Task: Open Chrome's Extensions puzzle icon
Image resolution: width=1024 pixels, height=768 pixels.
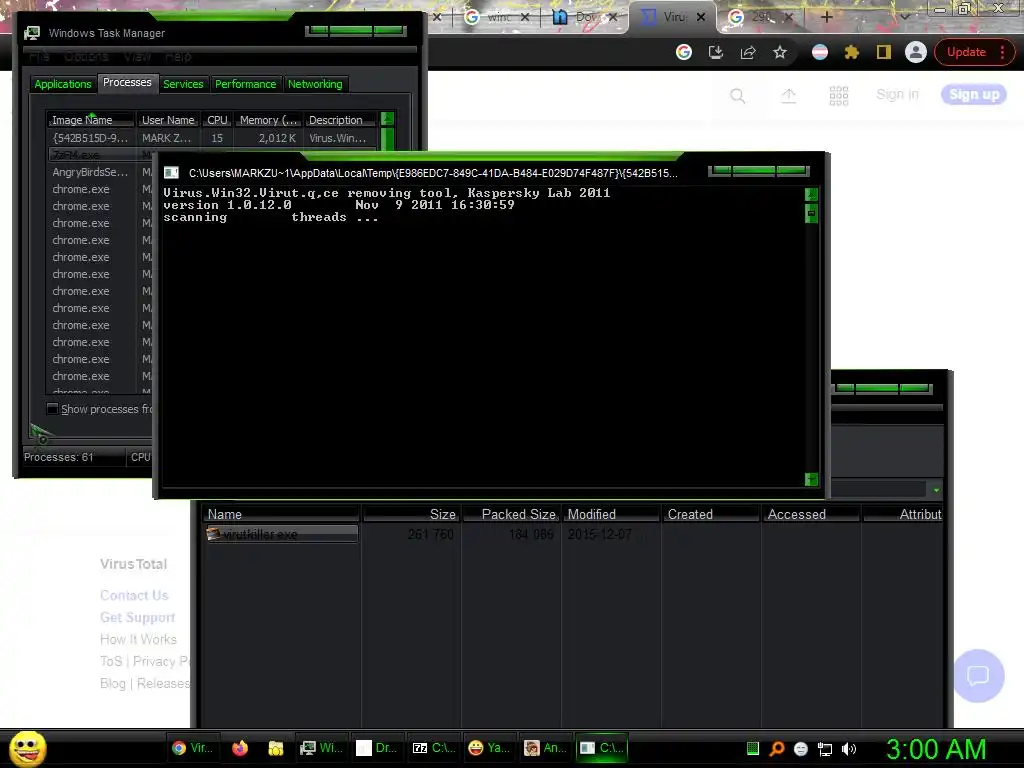Action: (x=852, y=52)
